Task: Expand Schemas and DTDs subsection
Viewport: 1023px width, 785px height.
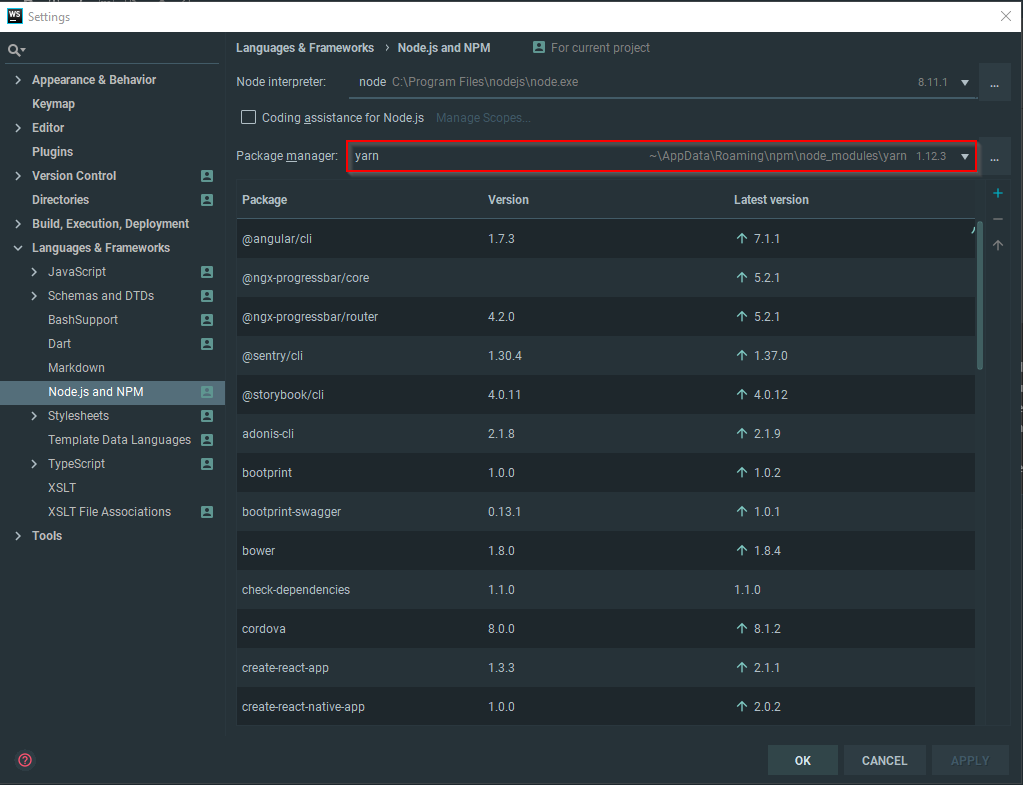Action: click(x=34, y=296)
